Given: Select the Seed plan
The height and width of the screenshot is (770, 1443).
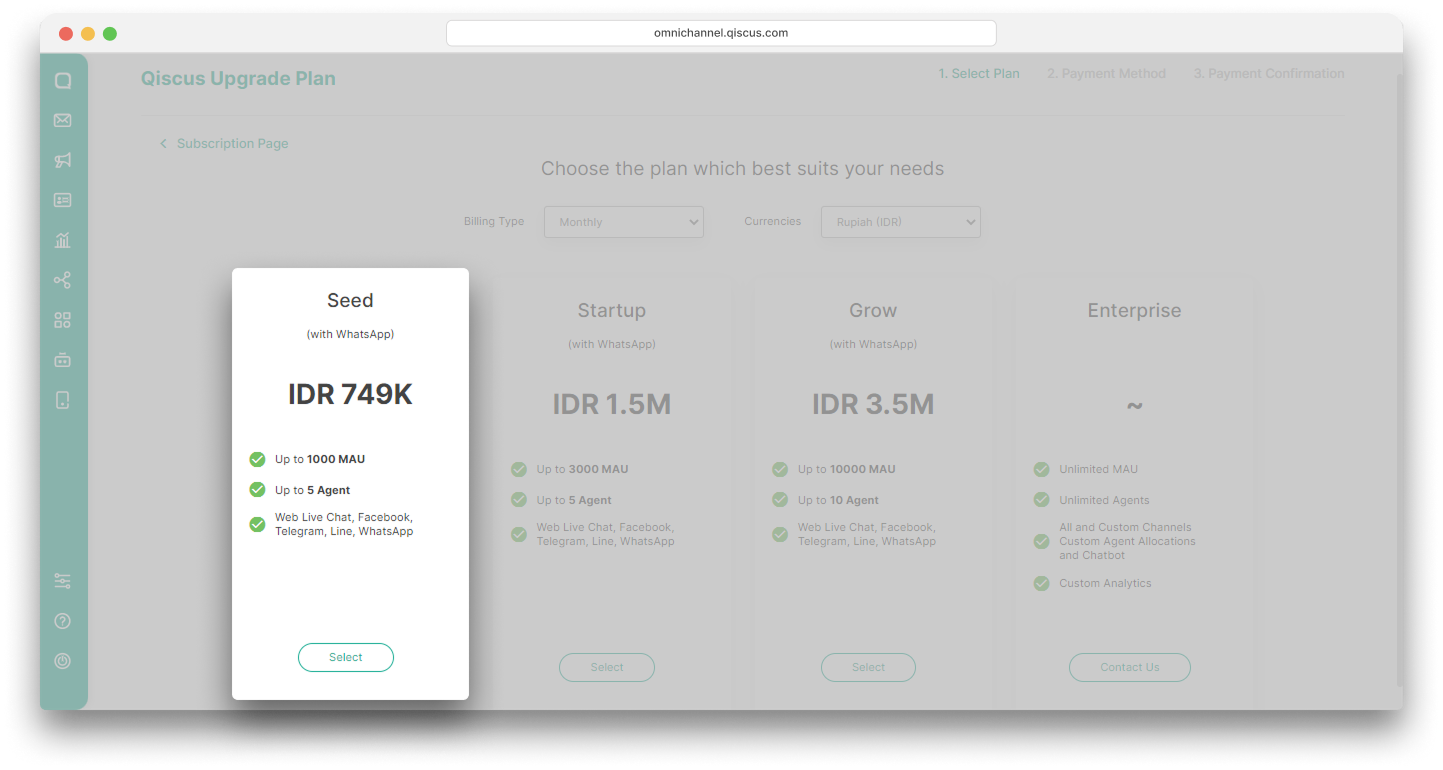Looking at the screenshot, I should [346, 657].
